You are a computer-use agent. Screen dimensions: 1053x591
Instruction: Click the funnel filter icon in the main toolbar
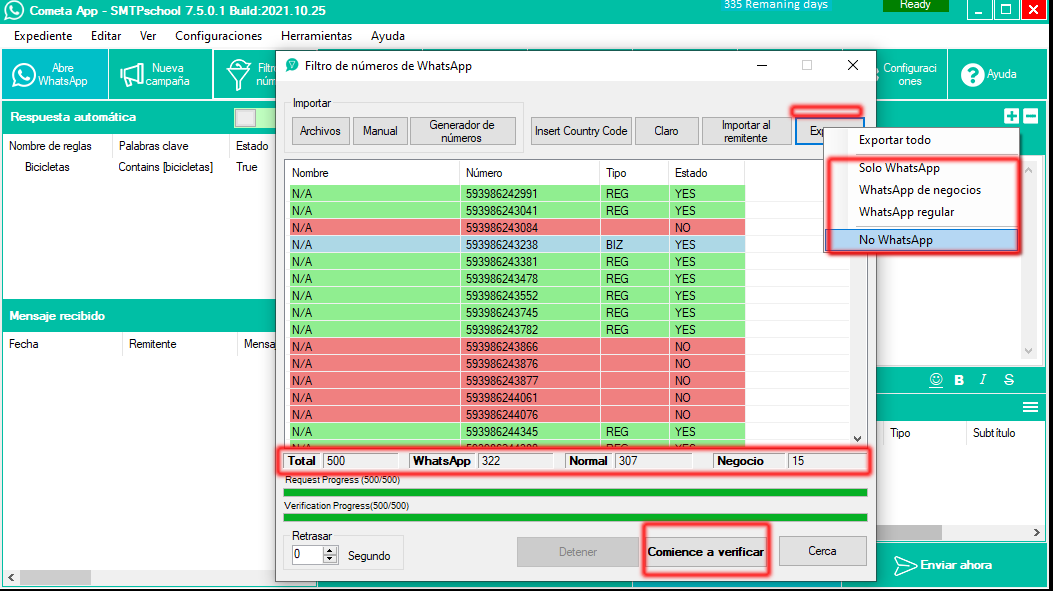coord(238,75)
